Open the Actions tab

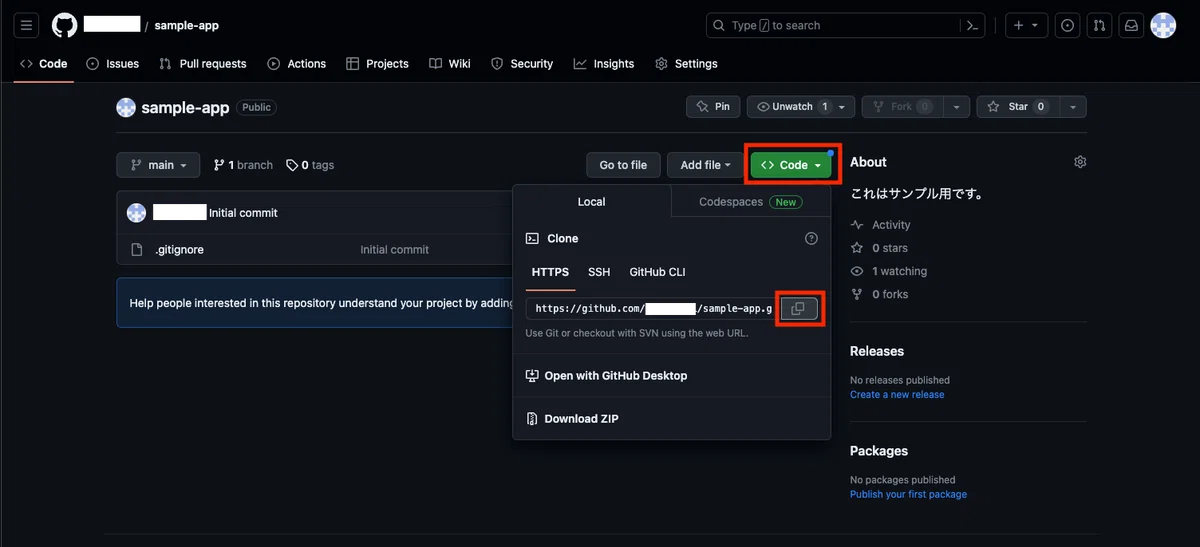(297, 64)
